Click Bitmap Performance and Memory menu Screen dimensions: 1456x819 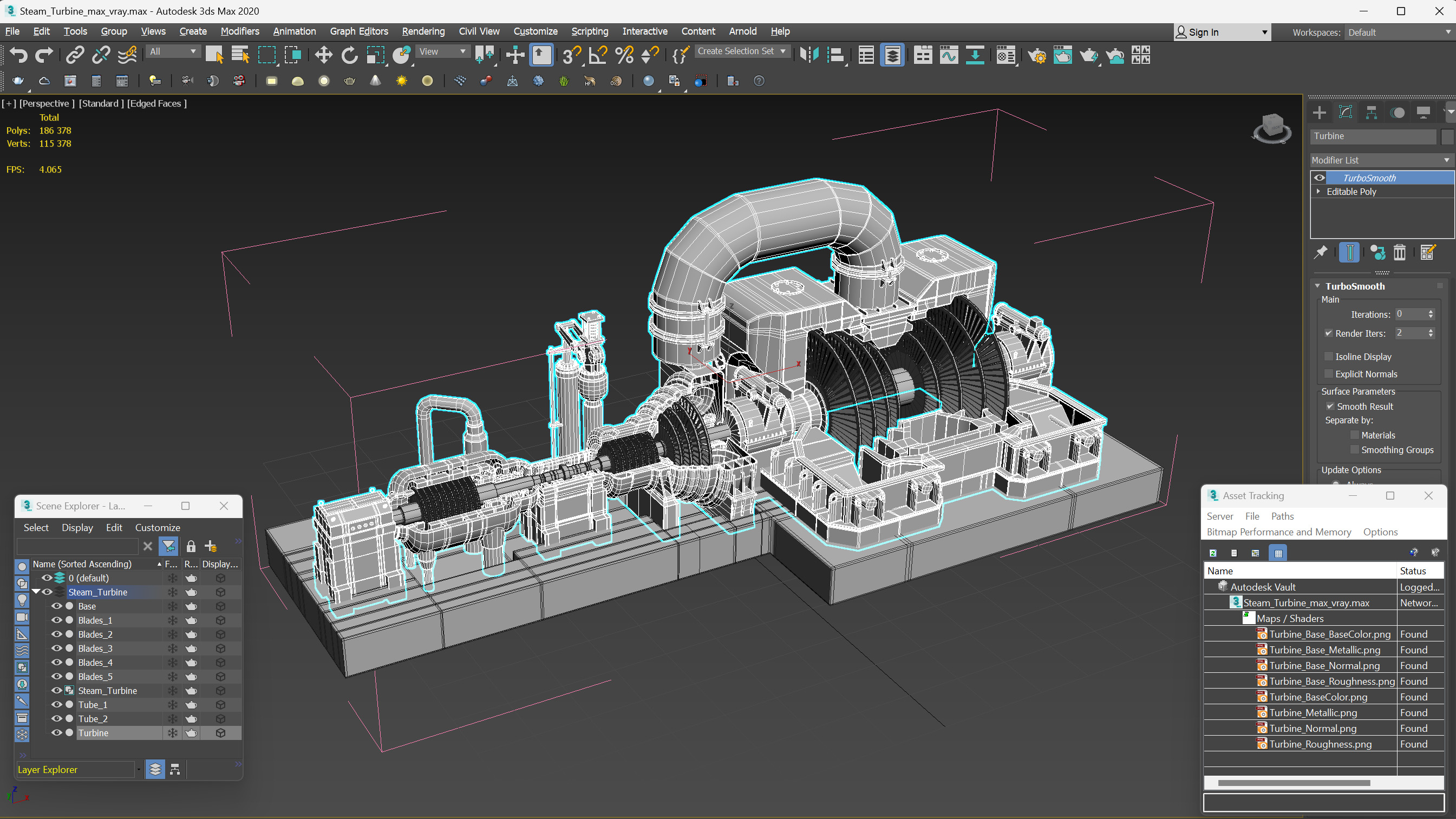point(1278,532)
